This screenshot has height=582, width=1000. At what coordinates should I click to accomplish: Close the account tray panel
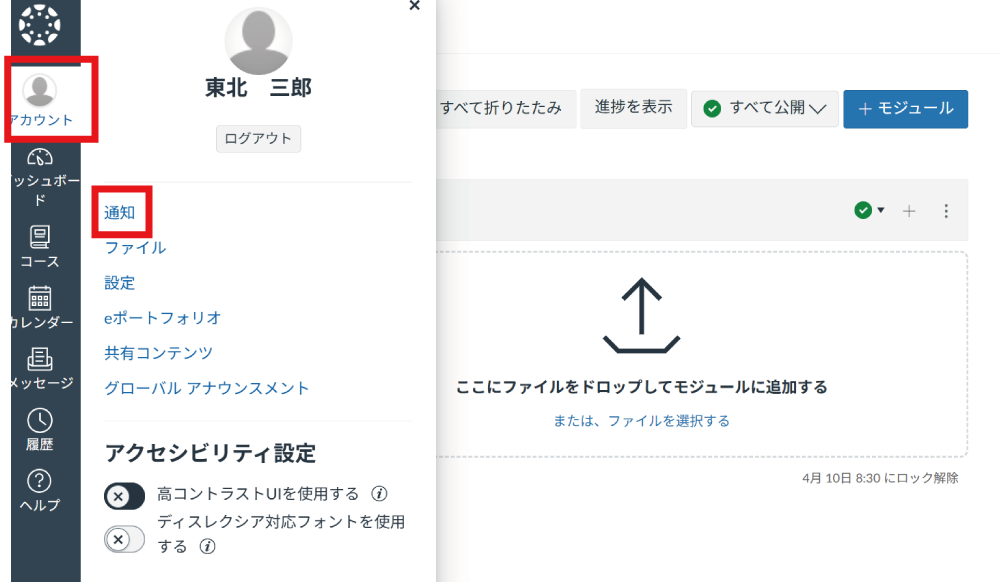point(415,6)
